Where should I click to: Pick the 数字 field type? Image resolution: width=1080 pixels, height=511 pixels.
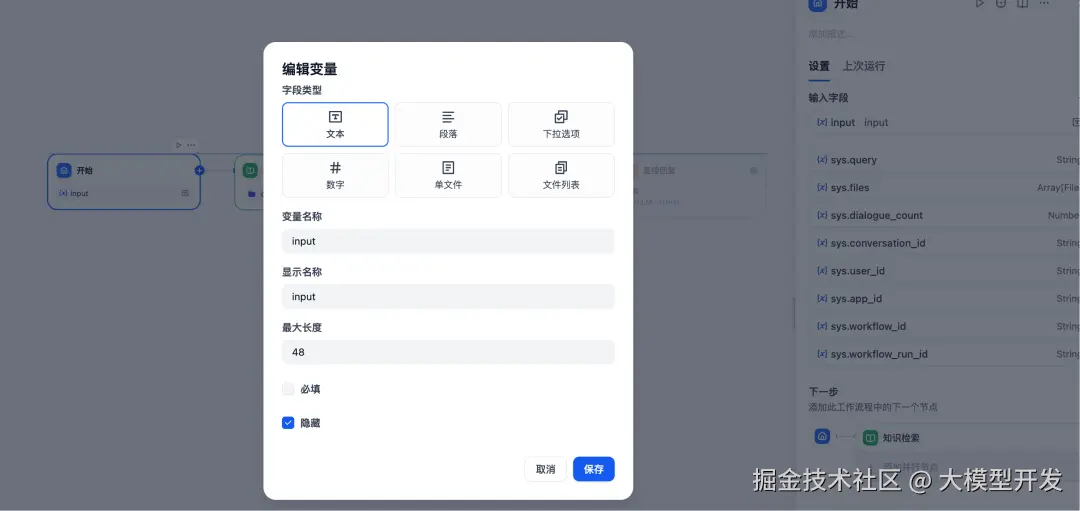(x=335, y=176)
